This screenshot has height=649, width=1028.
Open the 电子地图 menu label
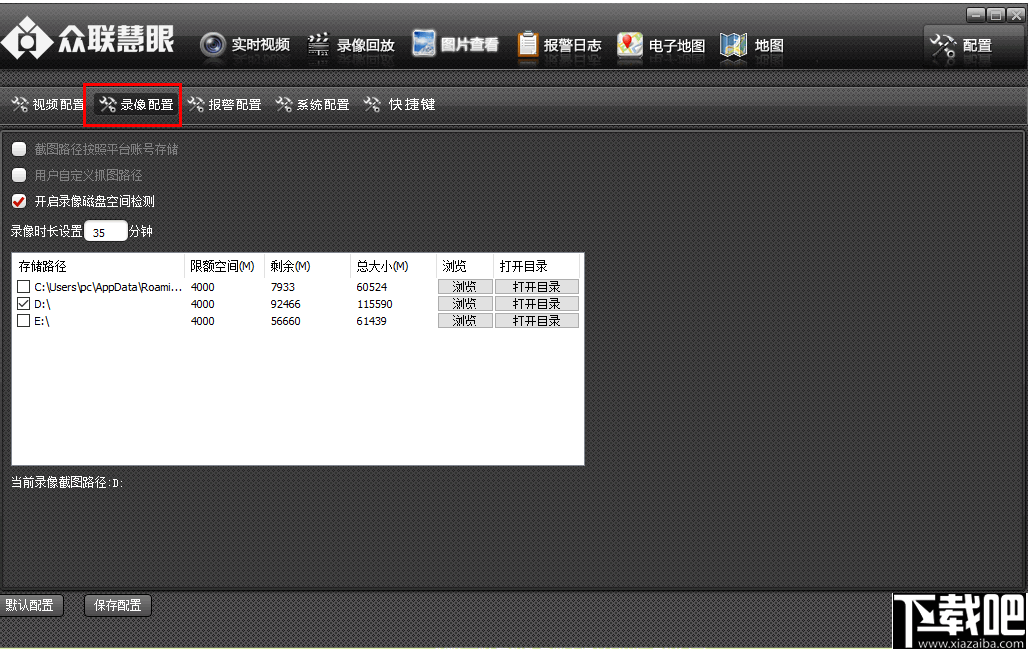click(677, 46)
